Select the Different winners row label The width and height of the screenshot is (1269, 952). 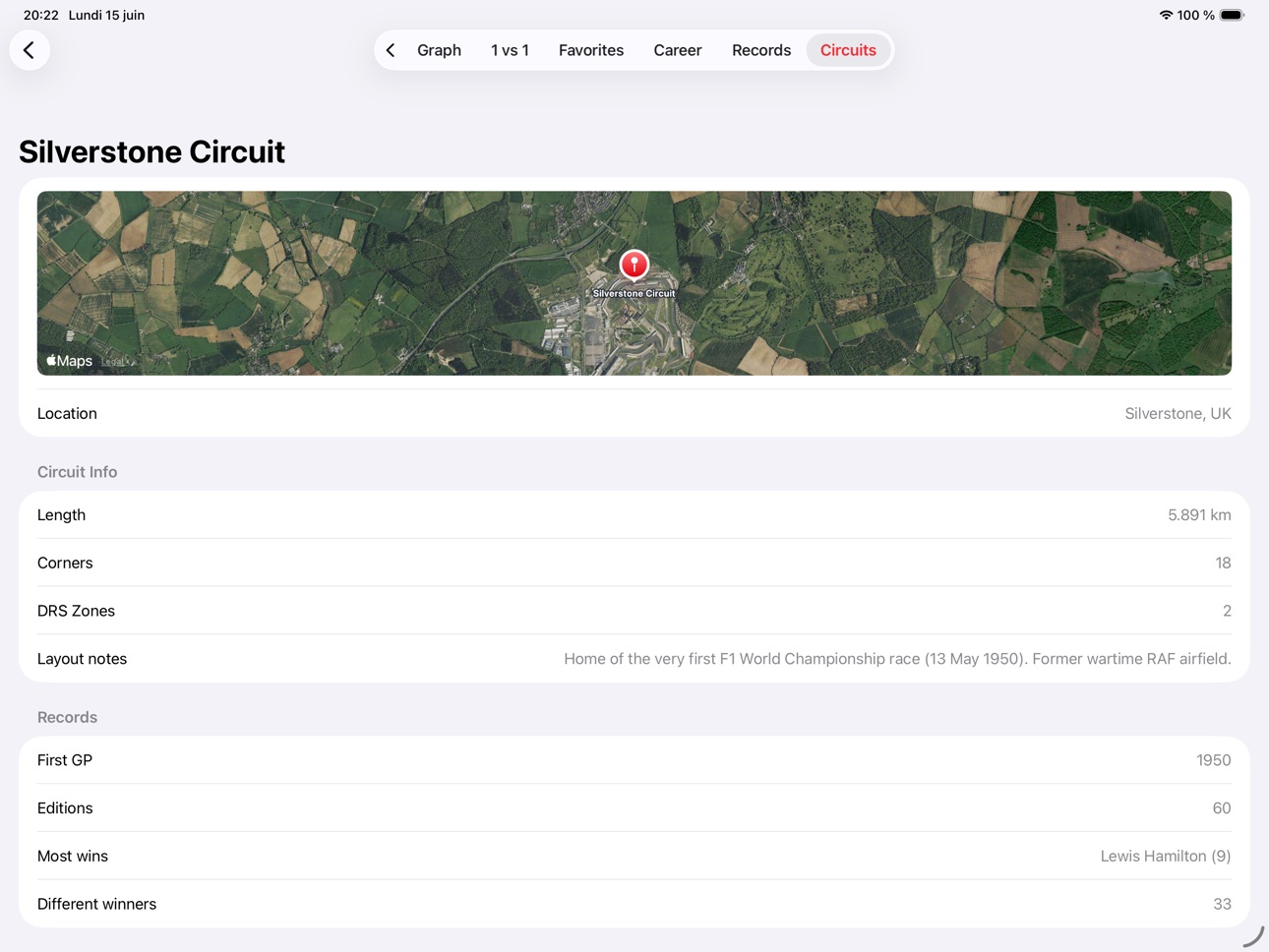point(96,905)
